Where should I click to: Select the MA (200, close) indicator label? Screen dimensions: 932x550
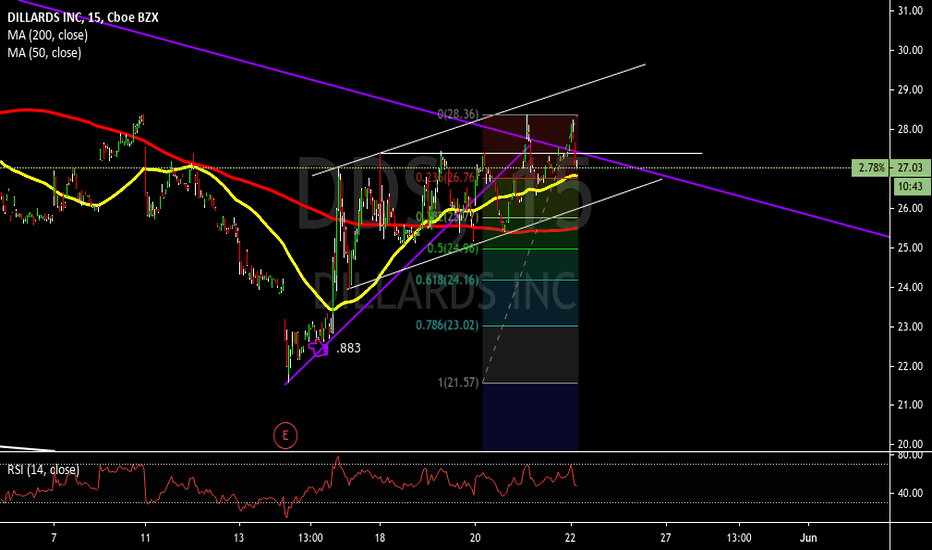point(48,35)
